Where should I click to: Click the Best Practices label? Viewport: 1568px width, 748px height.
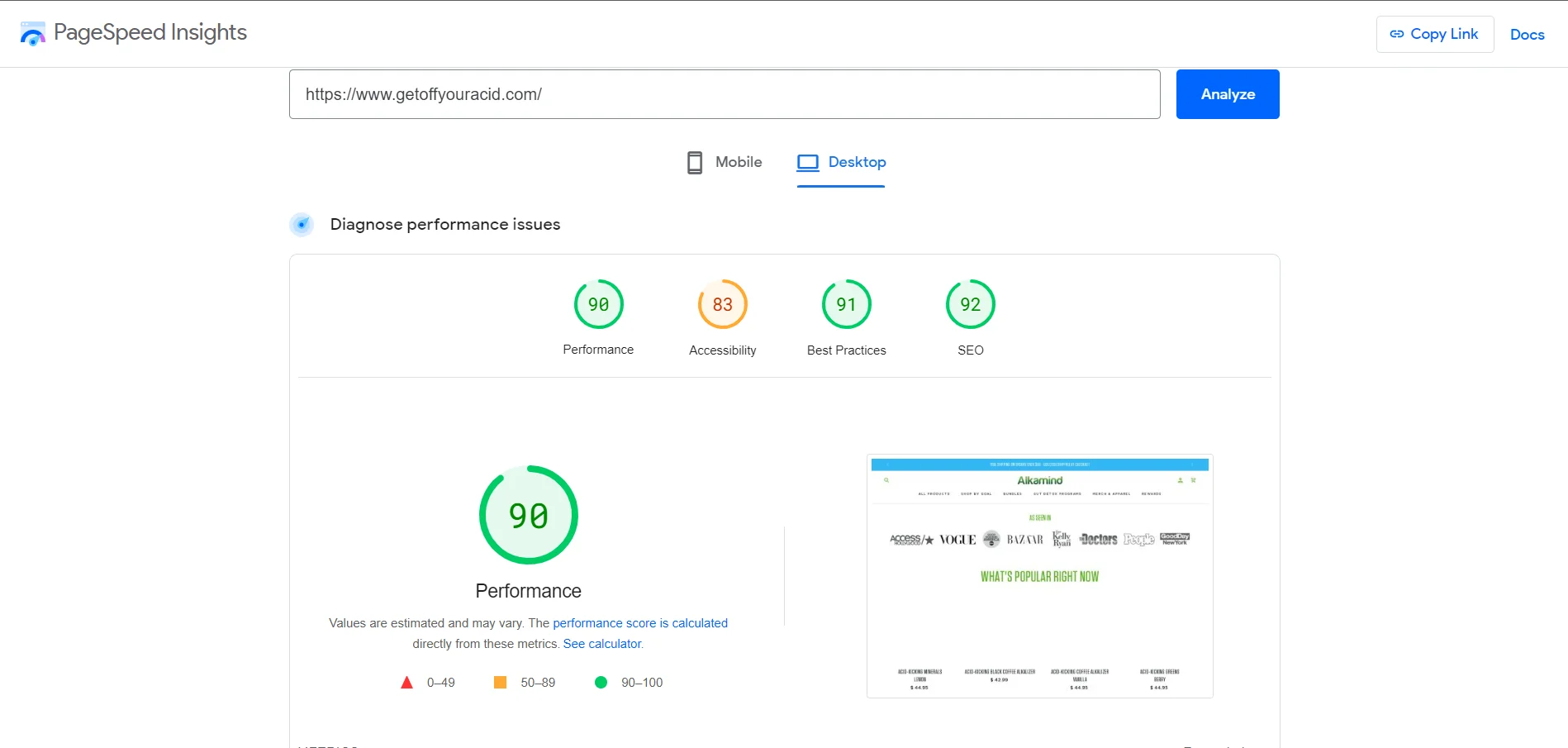[x=846, y=350]
